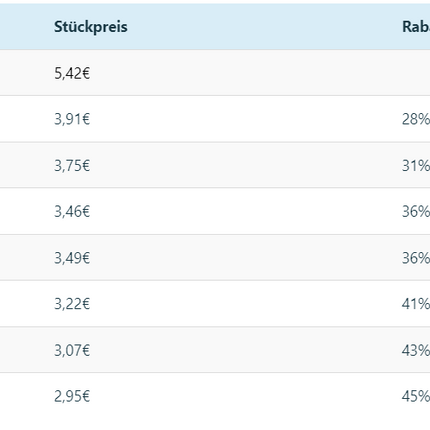Select the 3,49€ price cell

pos(72,258)
